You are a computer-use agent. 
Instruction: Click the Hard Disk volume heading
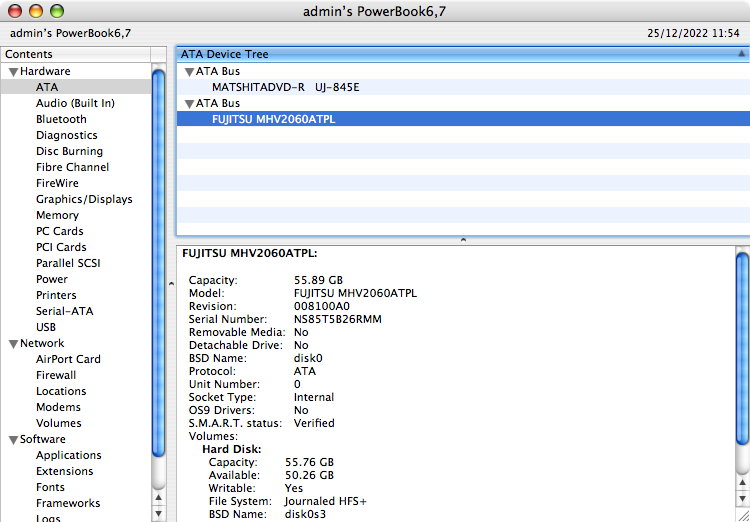[232, 449]
